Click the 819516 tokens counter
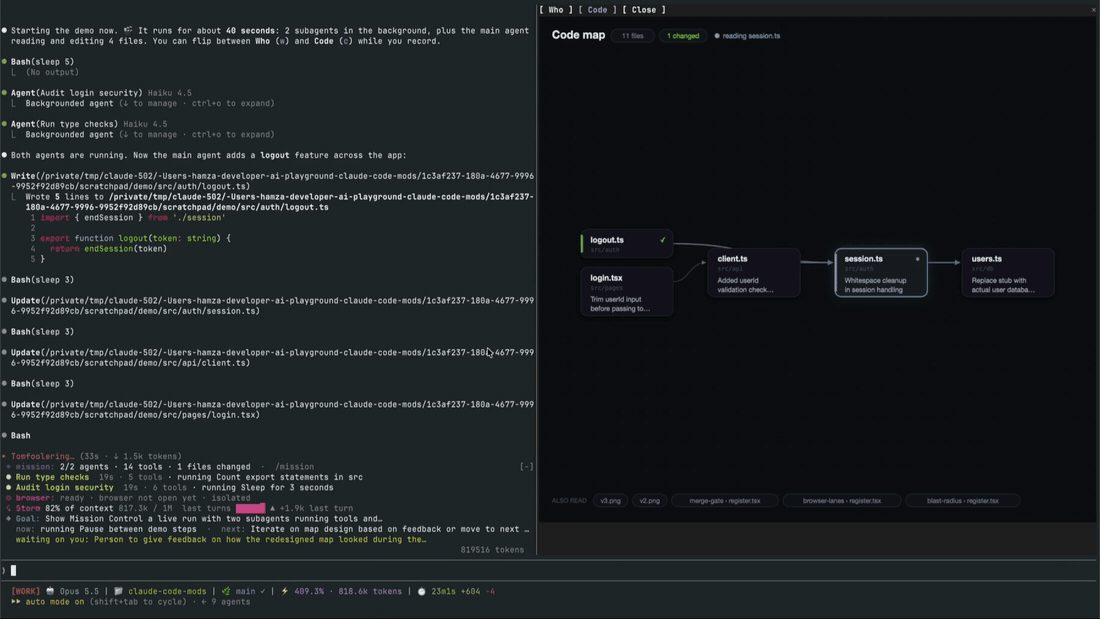 pyautogui.click(x=492, y=550)
